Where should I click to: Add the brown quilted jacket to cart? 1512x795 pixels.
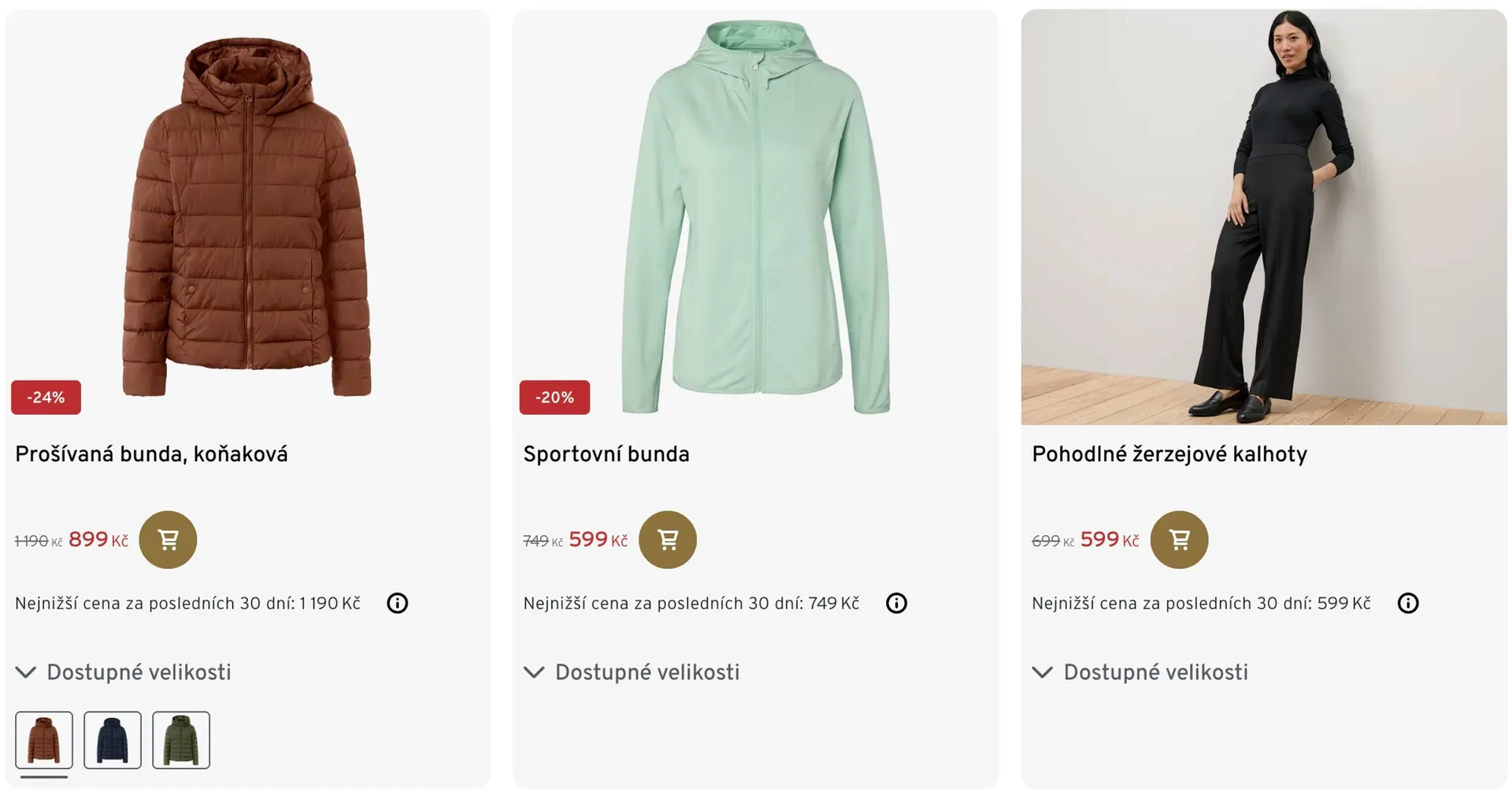(x=168, y=540)
